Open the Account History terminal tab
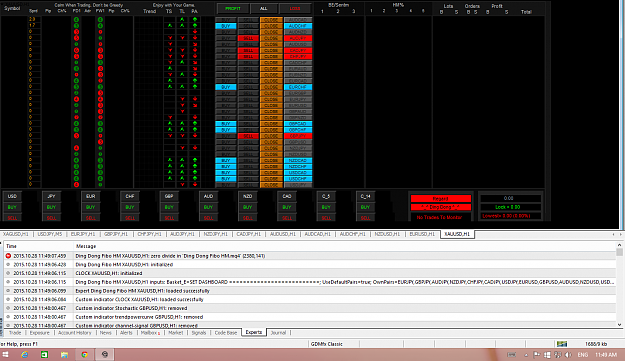Image resolution: width=625 pixels, height=361 pixels. (75, 333)
